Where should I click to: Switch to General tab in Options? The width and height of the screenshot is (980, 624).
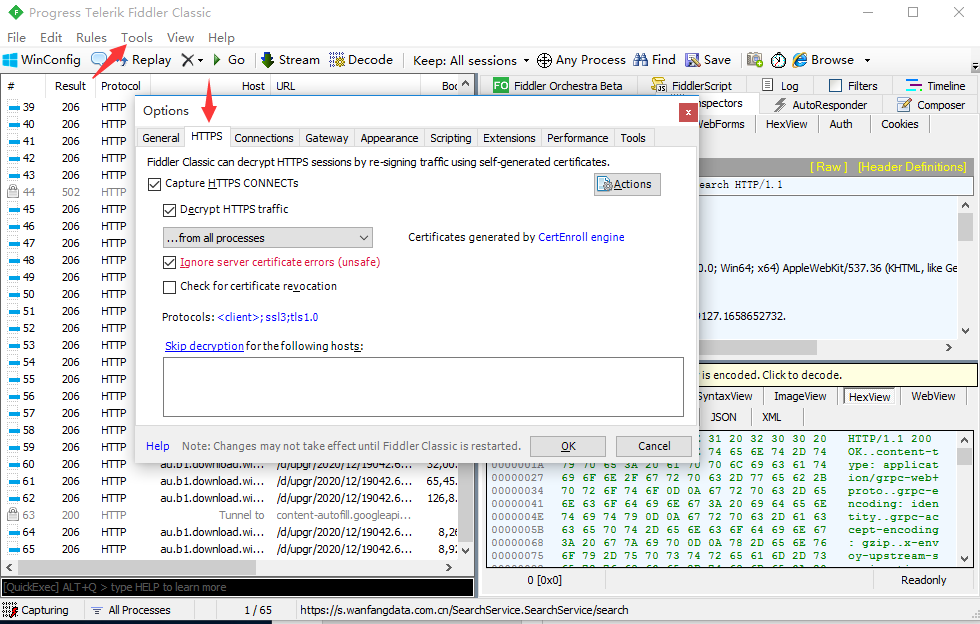pos(161,138)
